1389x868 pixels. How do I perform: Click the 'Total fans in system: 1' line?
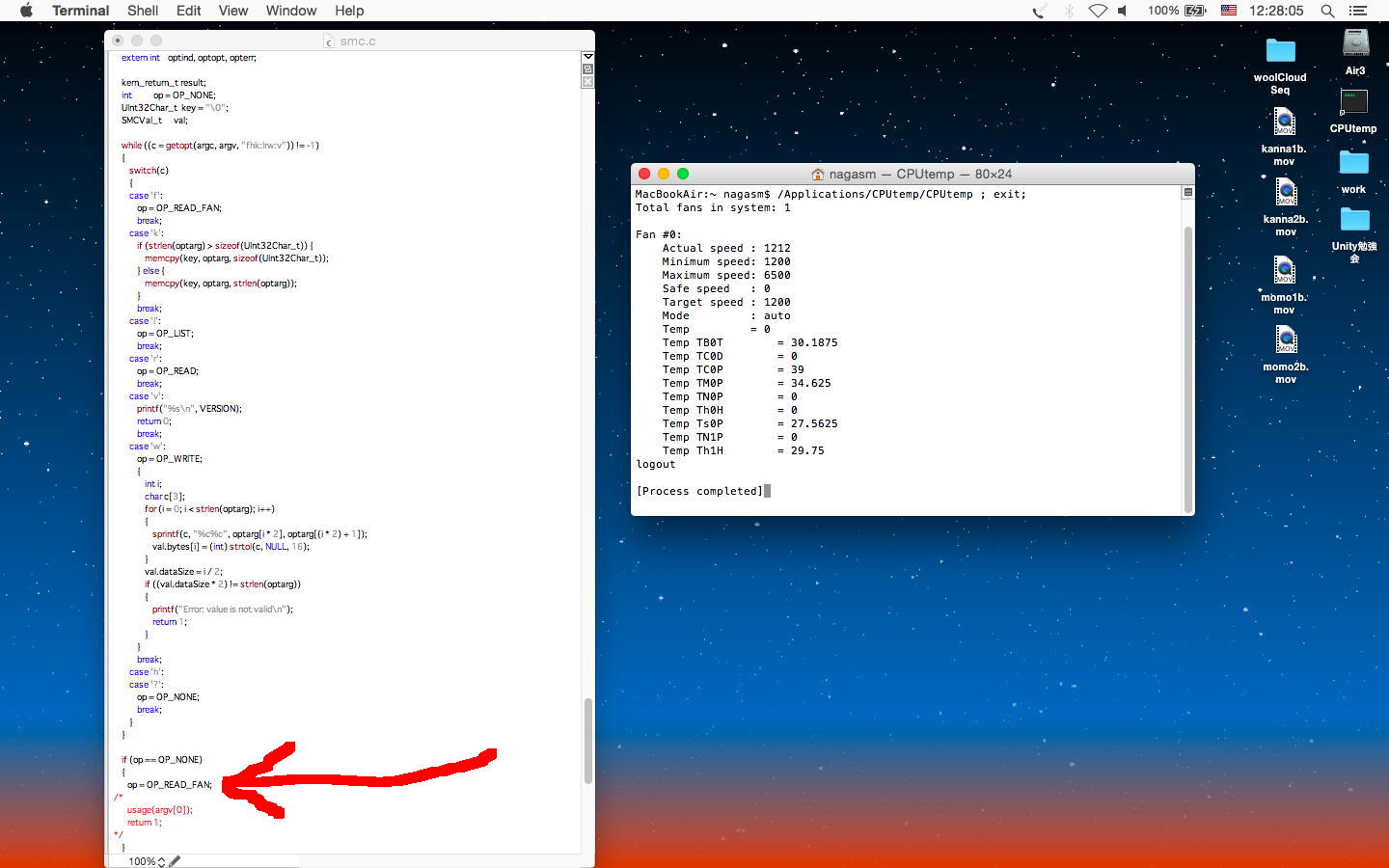click(713, 207)
